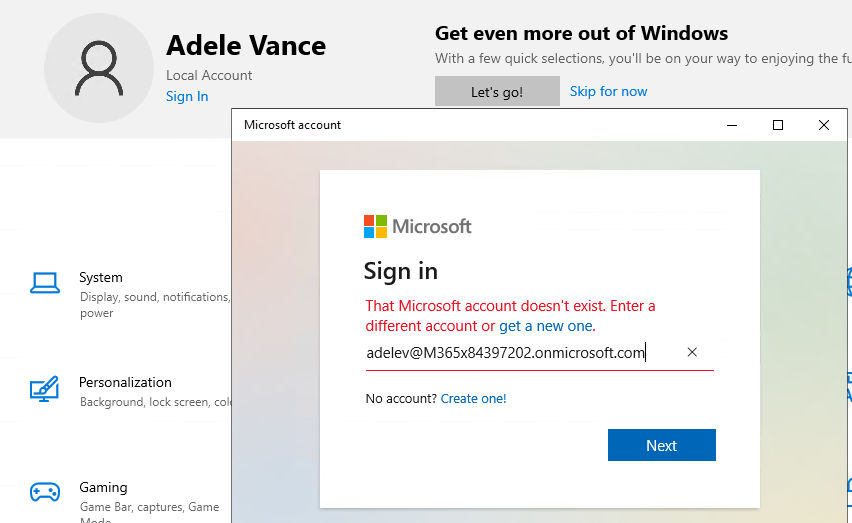Click the Skip for now link
The height and width of the screenshot is (523, 852).
[x=608, y=91]
